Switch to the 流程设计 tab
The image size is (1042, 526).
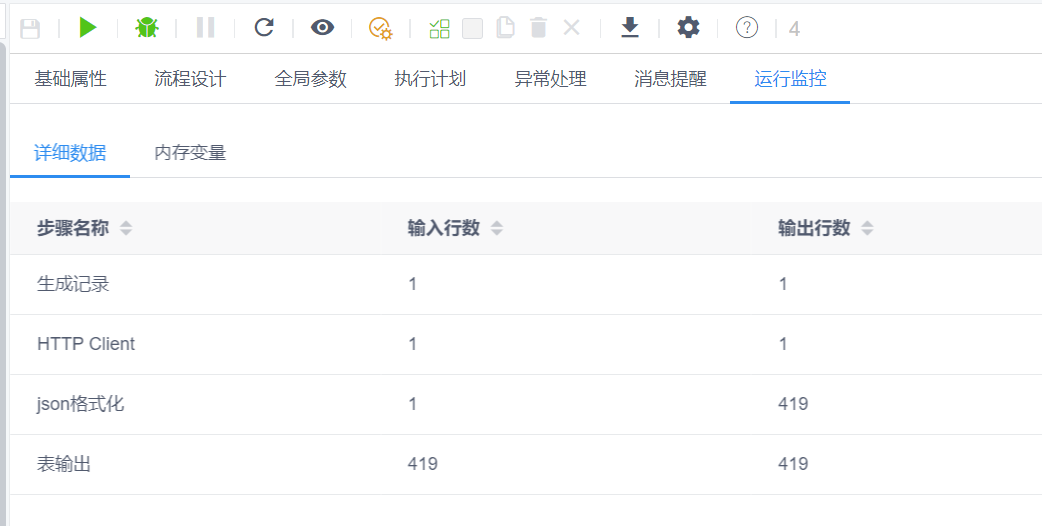pos(190,79)
